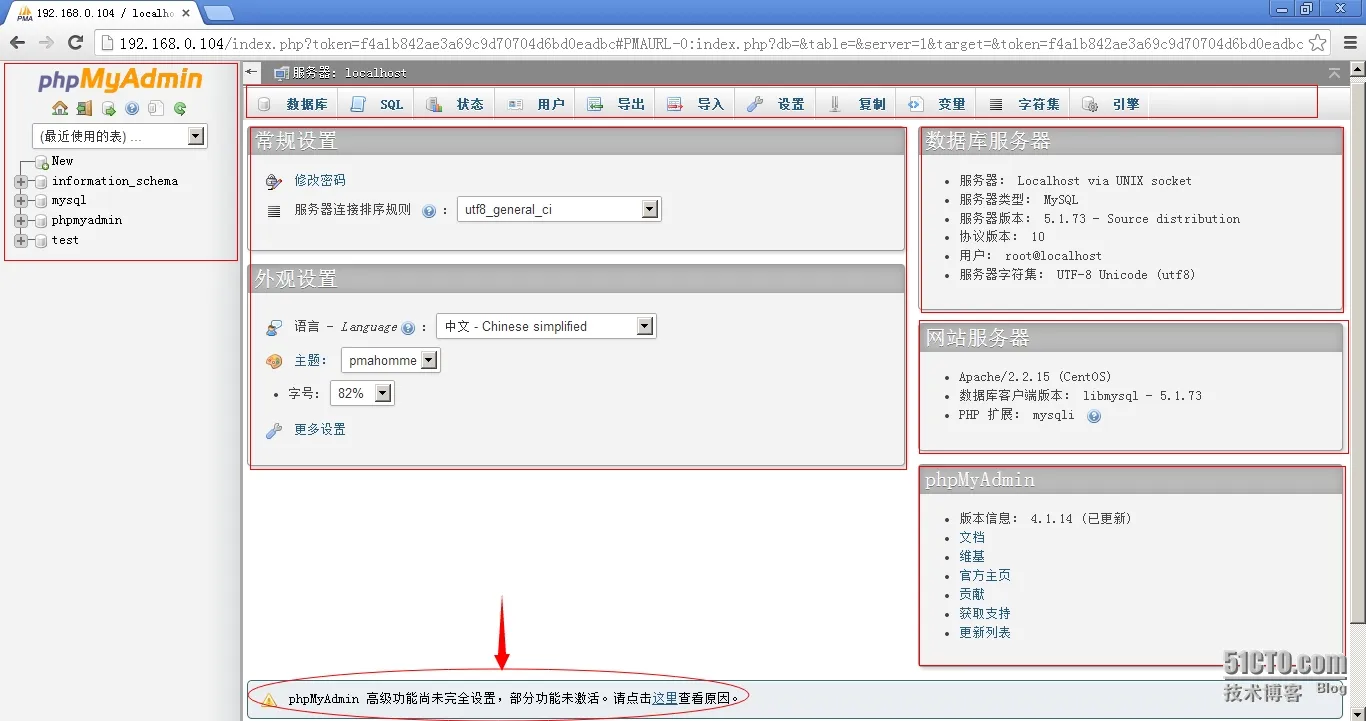
Task: Switch to the 导出 tab
Action: pos(616,104)
